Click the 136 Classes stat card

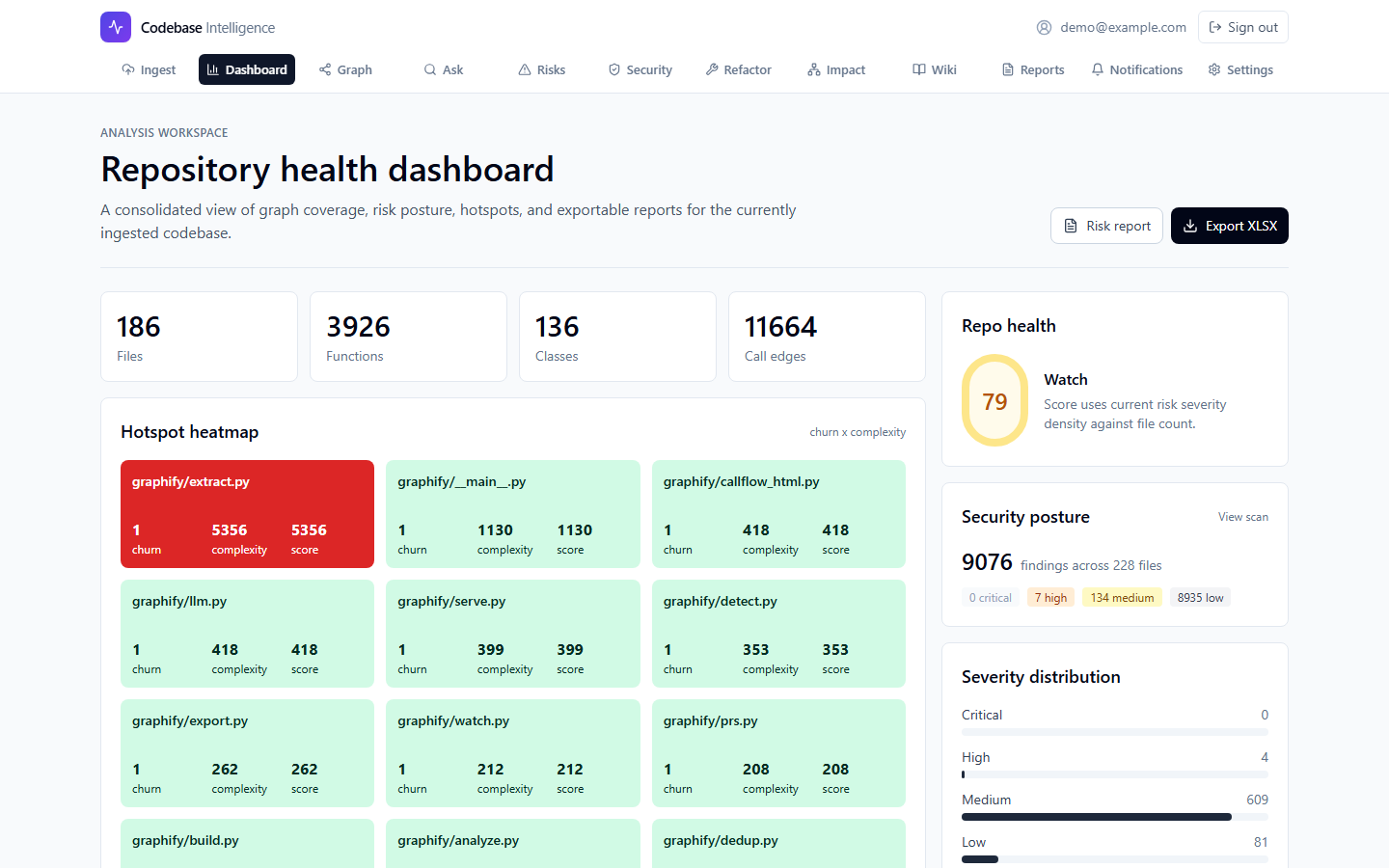(x=617, y=337)
